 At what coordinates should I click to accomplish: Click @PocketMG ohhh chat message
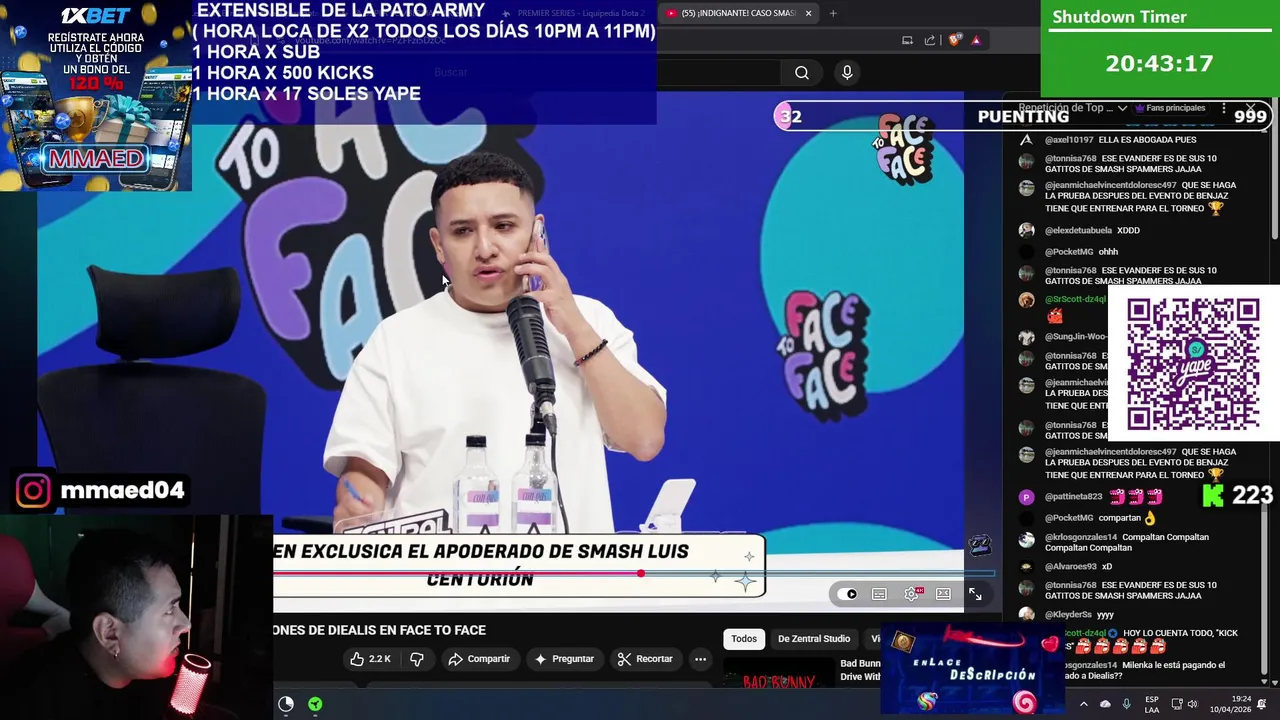[x=1081, y=252]
